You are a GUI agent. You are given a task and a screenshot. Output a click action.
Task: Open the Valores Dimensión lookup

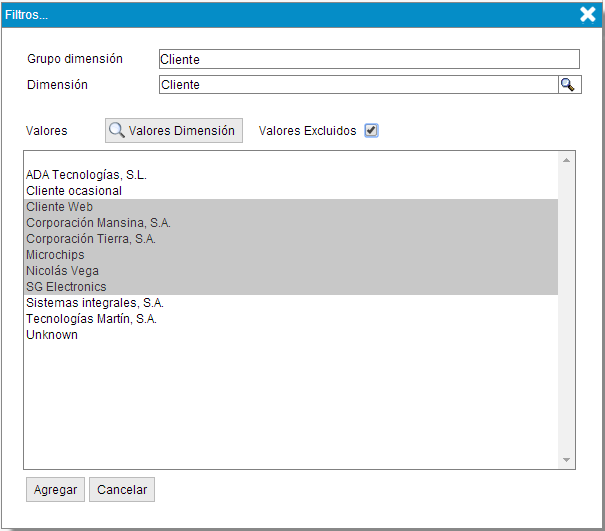(x=174, y=130)
